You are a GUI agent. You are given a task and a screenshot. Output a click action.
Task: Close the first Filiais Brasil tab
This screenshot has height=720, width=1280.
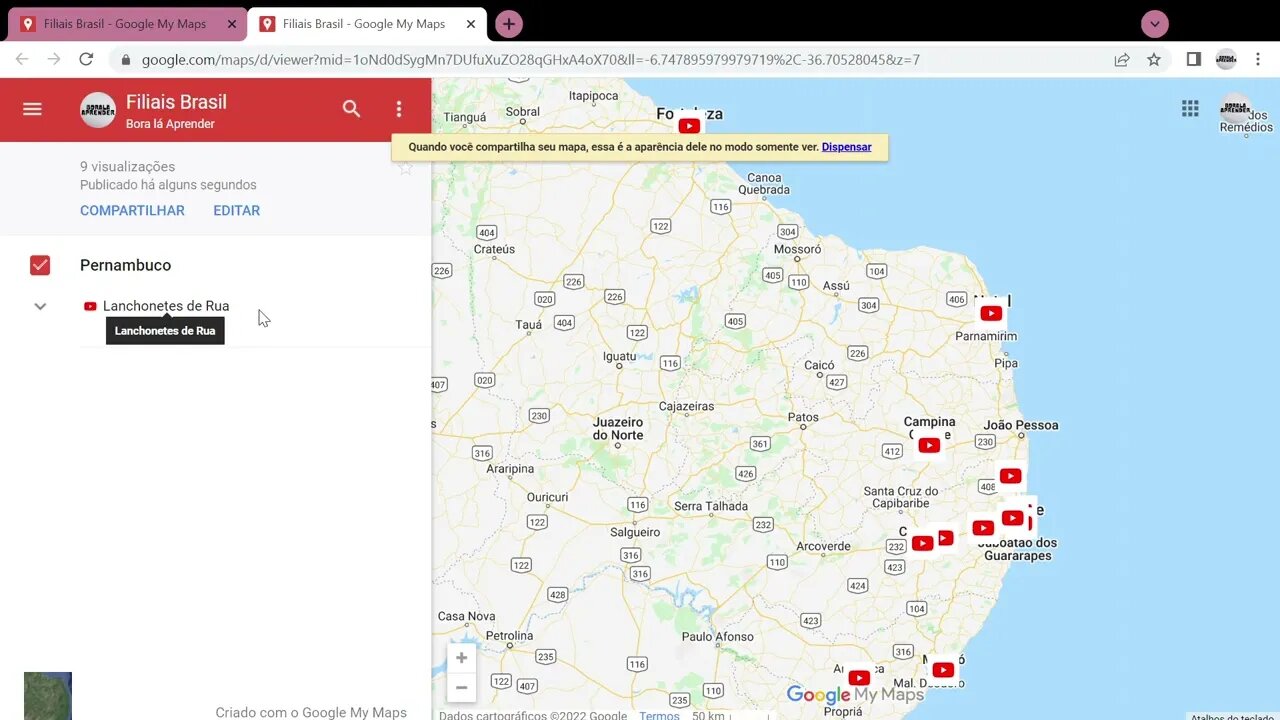coord(232,24)
